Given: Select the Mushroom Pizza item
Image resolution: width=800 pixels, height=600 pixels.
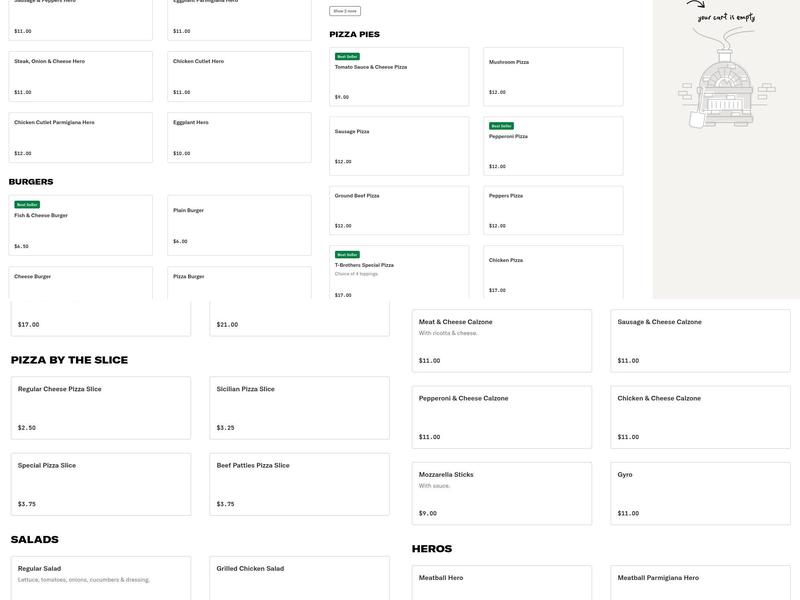Looking at the screenshot, I should pyautogui.click(x=553, y=76).
